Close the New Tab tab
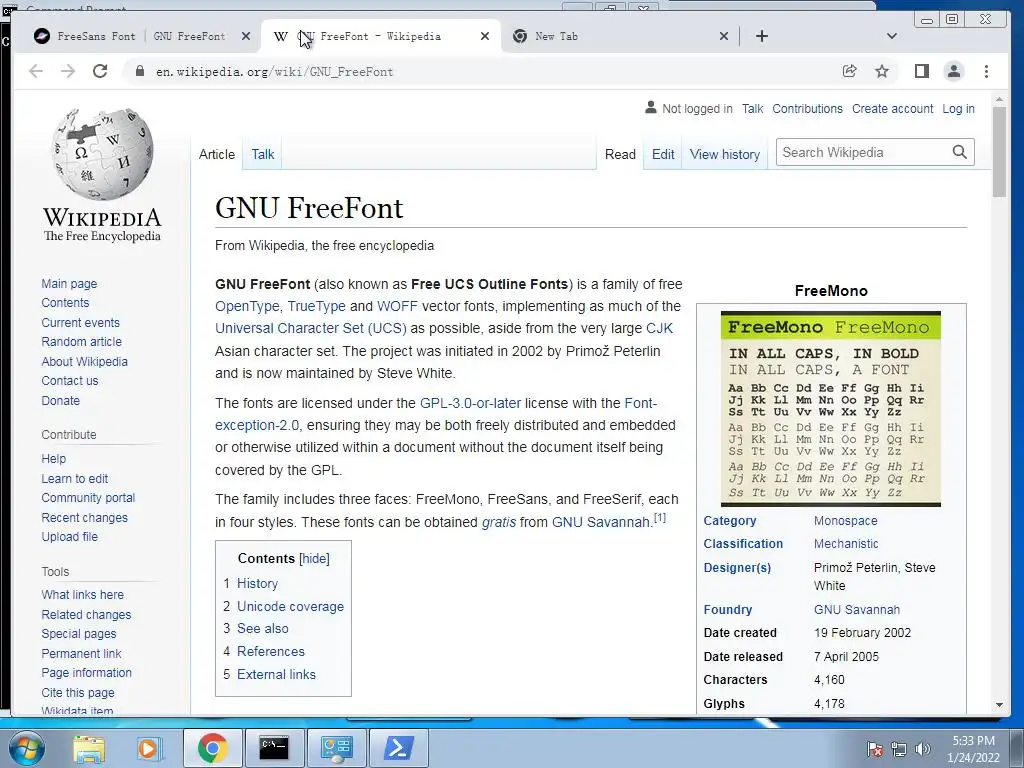1024x768 pixels. tap(724, 37)
